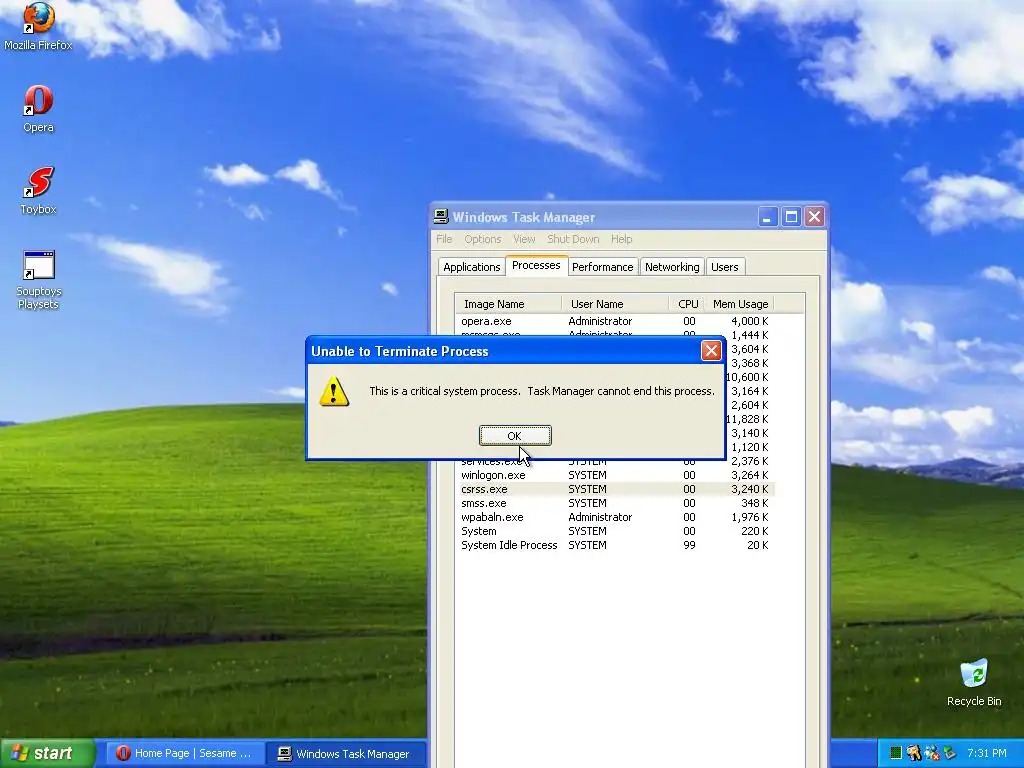Open the Options menu in Task Manager

tap(483, 239)
